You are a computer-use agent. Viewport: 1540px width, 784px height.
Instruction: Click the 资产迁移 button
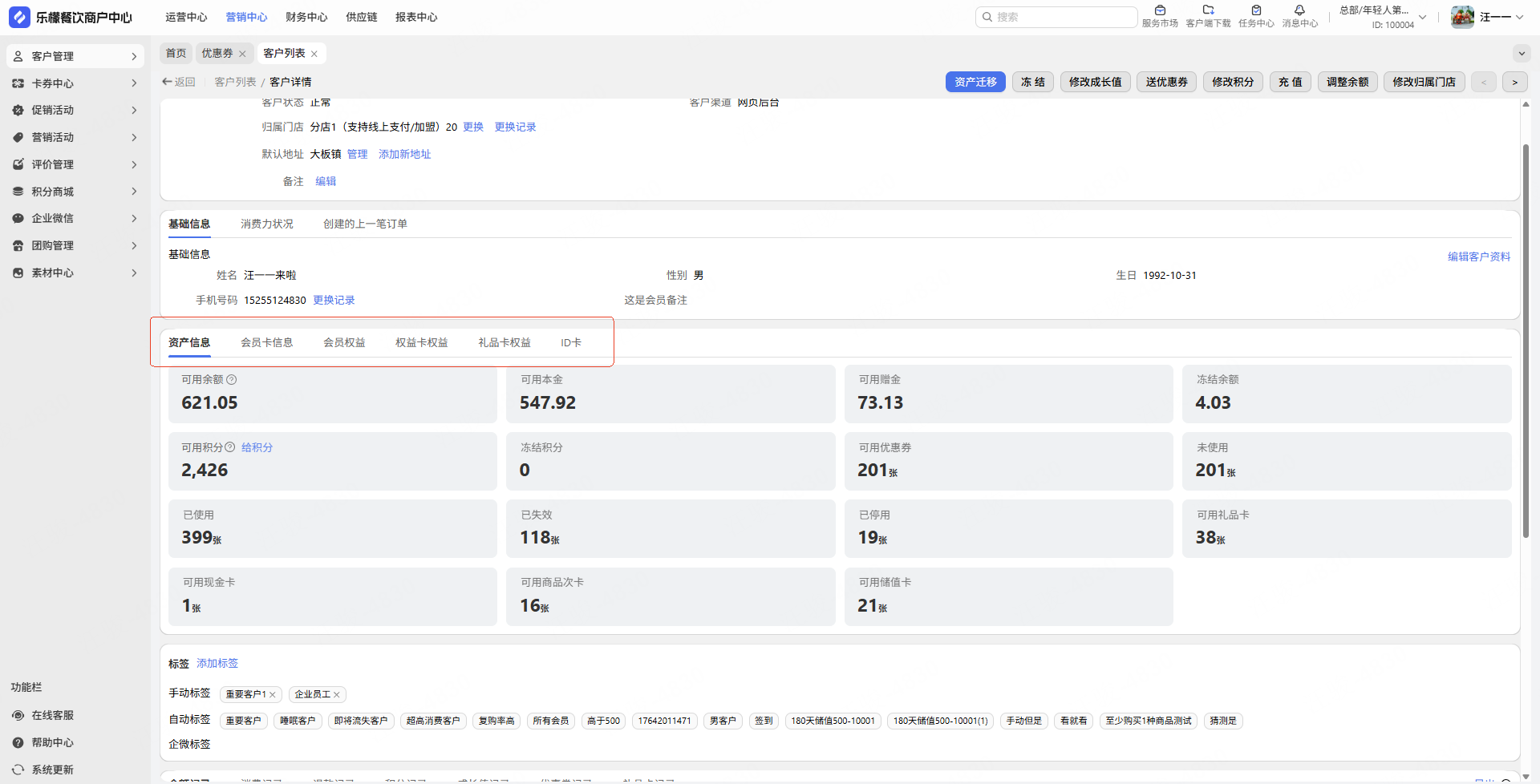[975, 82]
